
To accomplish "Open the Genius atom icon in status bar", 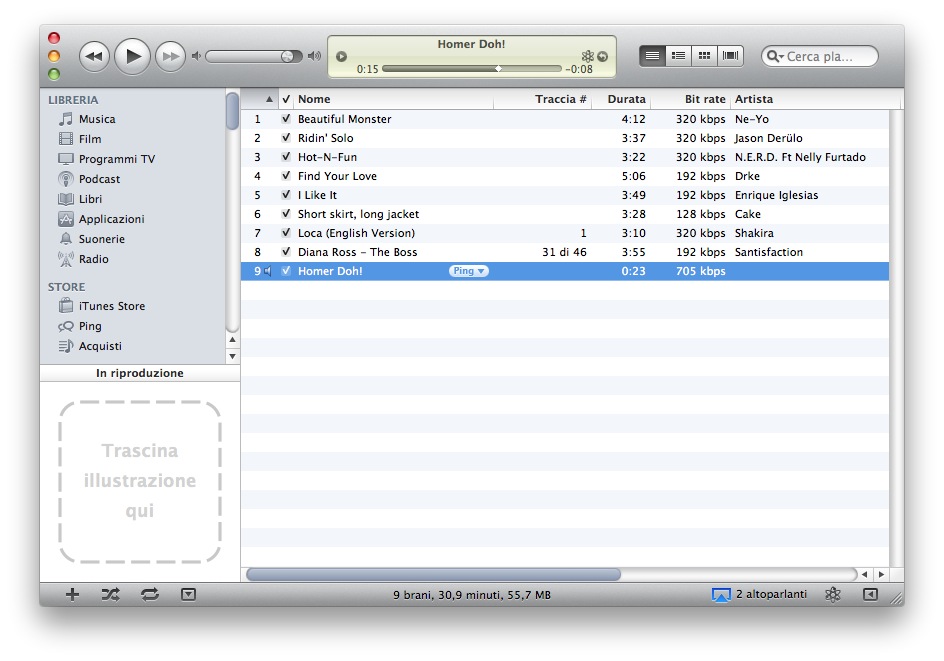I will click(832, 594).
